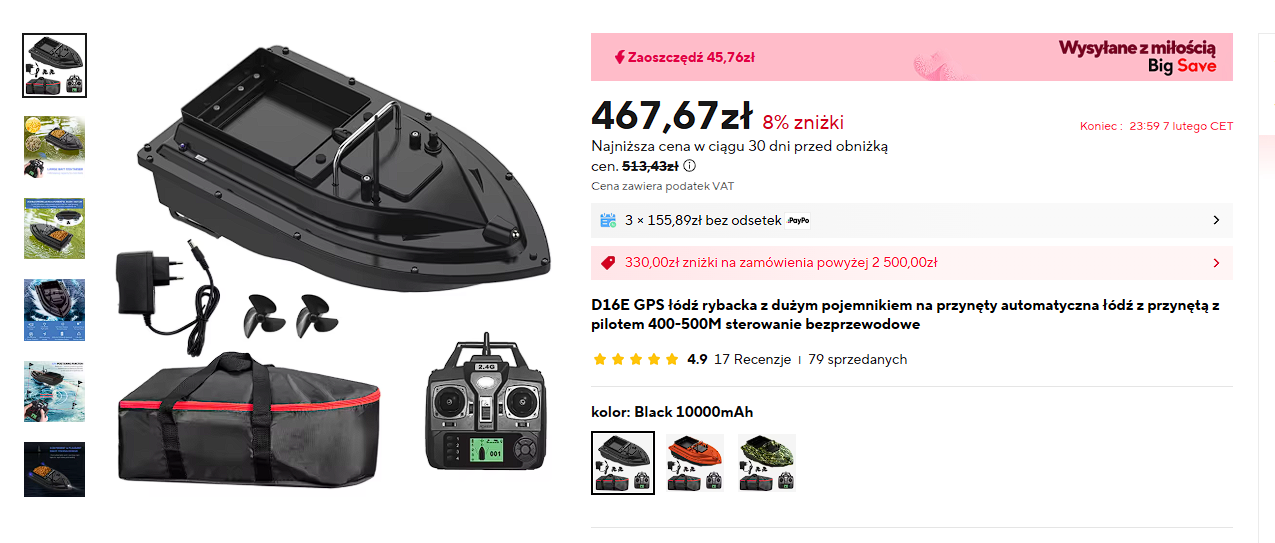Screen dimensions: 1275x543
Task: Click the PayPo logo badge
Action: tap(798, 220)
